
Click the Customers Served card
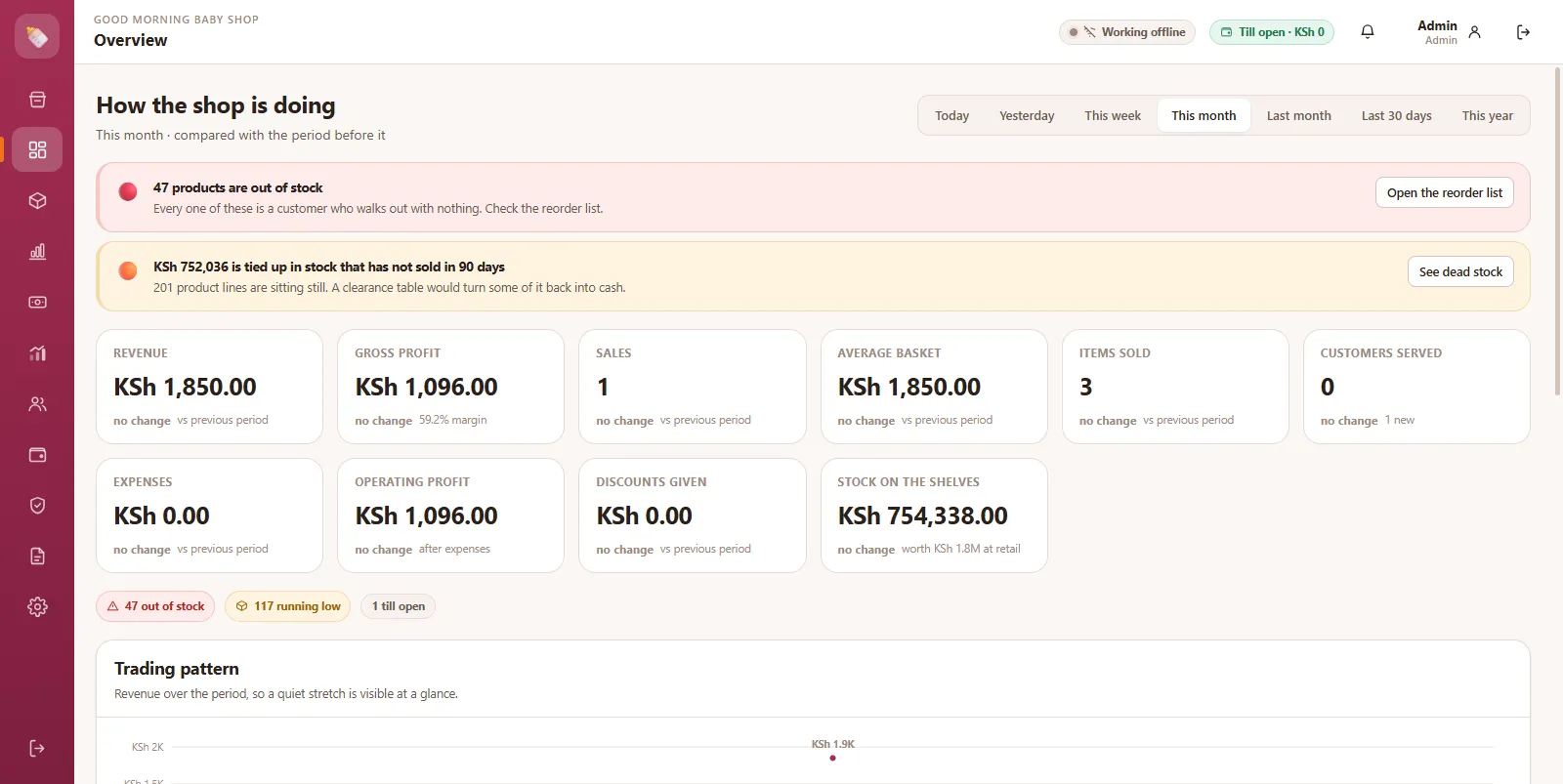(x=1416, y=387)
